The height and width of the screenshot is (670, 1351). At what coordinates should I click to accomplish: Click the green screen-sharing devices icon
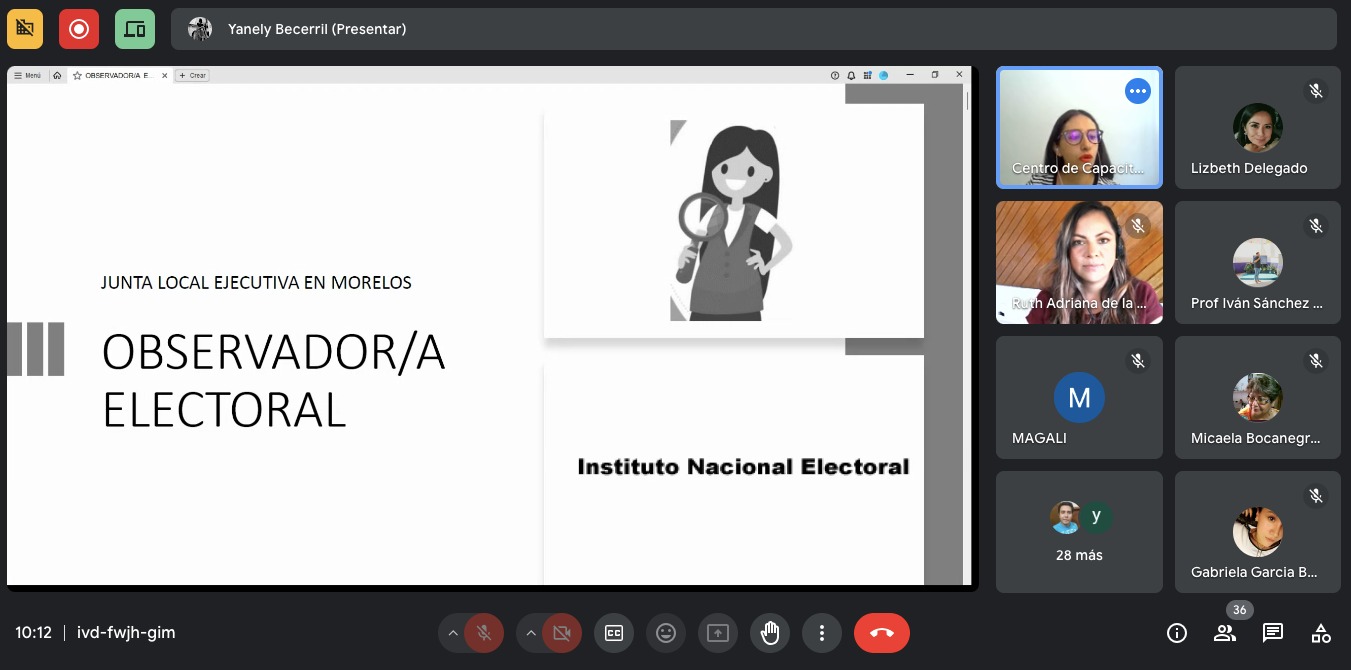[135, 29]
